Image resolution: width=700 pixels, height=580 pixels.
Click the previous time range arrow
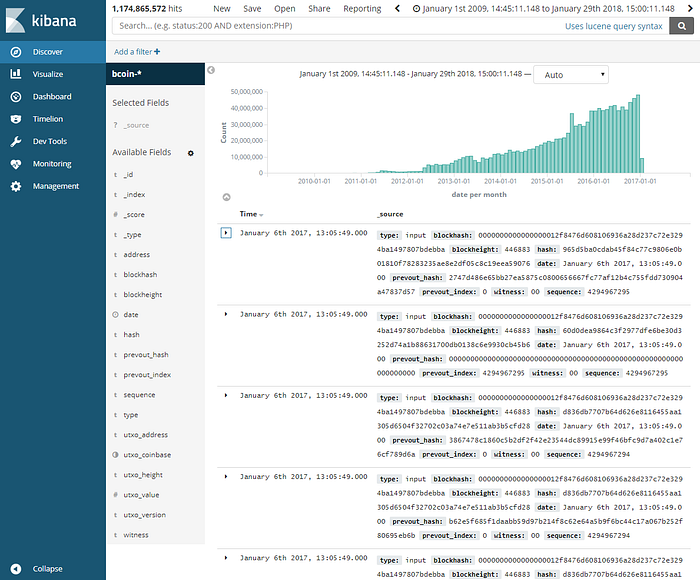(397, 8)
